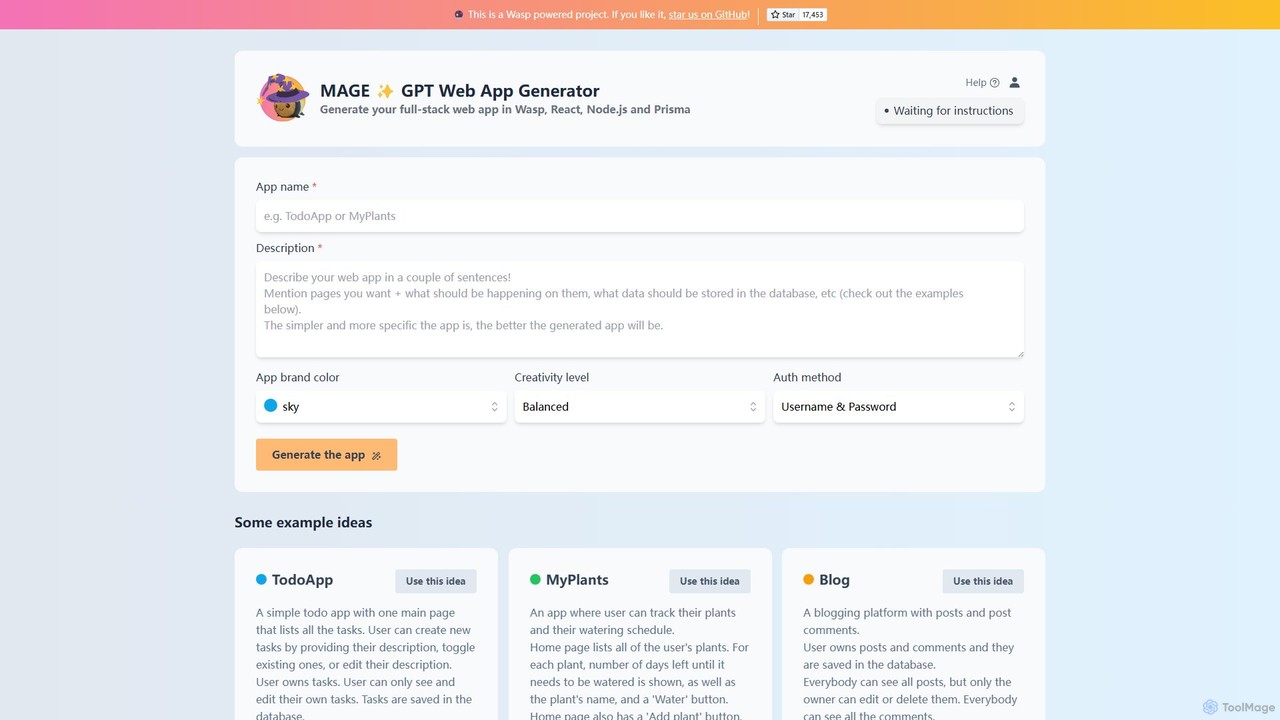The width and height of the screenshot is (1280, 720).
Task: Click the Help question mark icon
Action: pyautogui.click(x=994, y=83)
